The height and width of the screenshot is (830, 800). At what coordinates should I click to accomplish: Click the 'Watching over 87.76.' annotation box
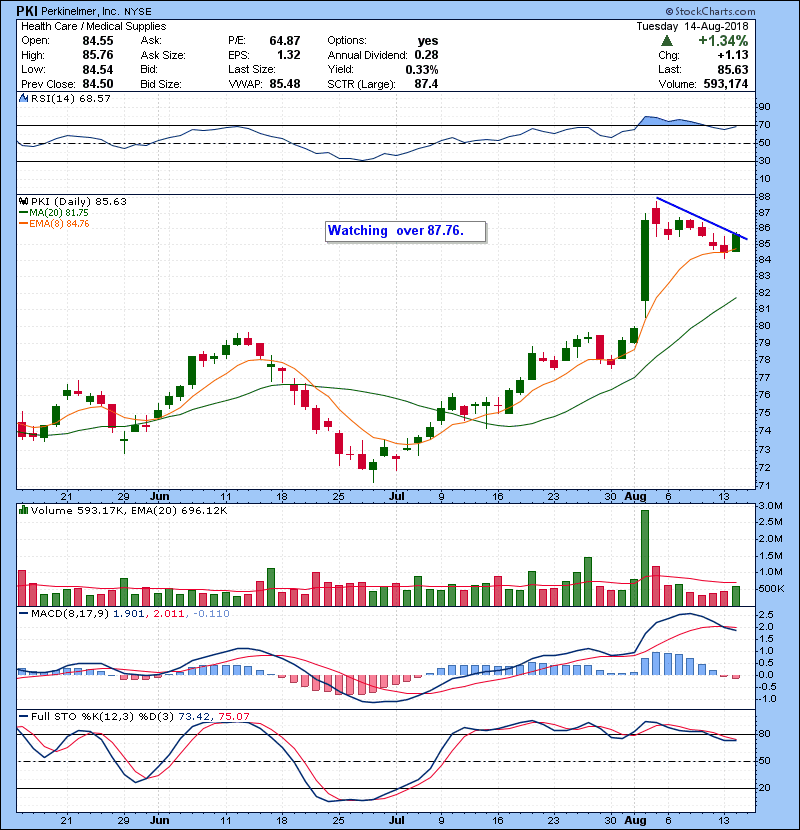coord(406,231)
